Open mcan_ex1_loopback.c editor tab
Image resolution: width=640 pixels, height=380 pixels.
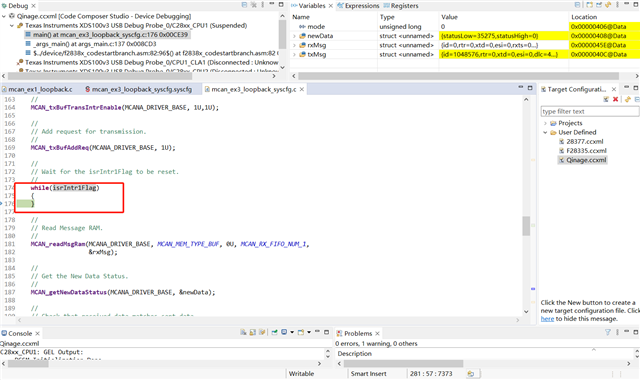click(x=37, y=89)
